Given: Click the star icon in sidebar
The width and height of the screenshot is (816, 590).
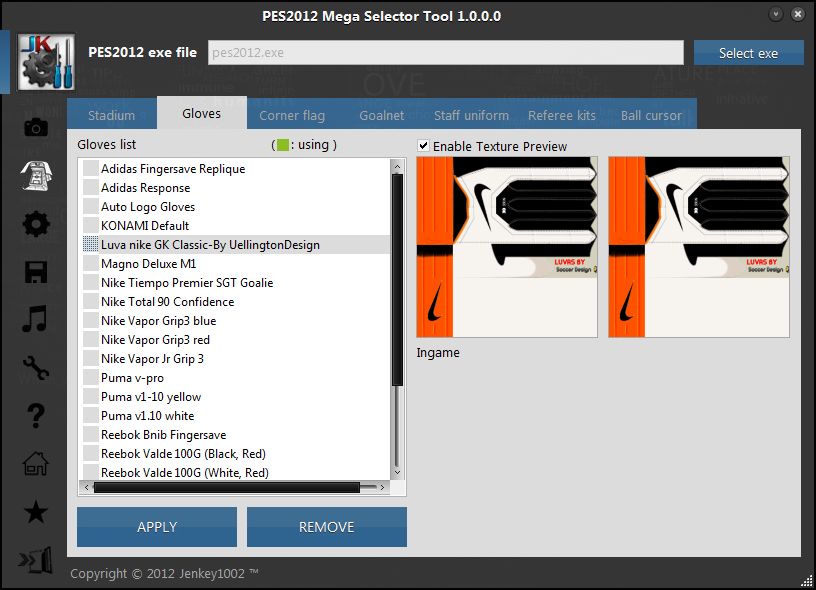Looking at the screenshot, I should [35, 512].
